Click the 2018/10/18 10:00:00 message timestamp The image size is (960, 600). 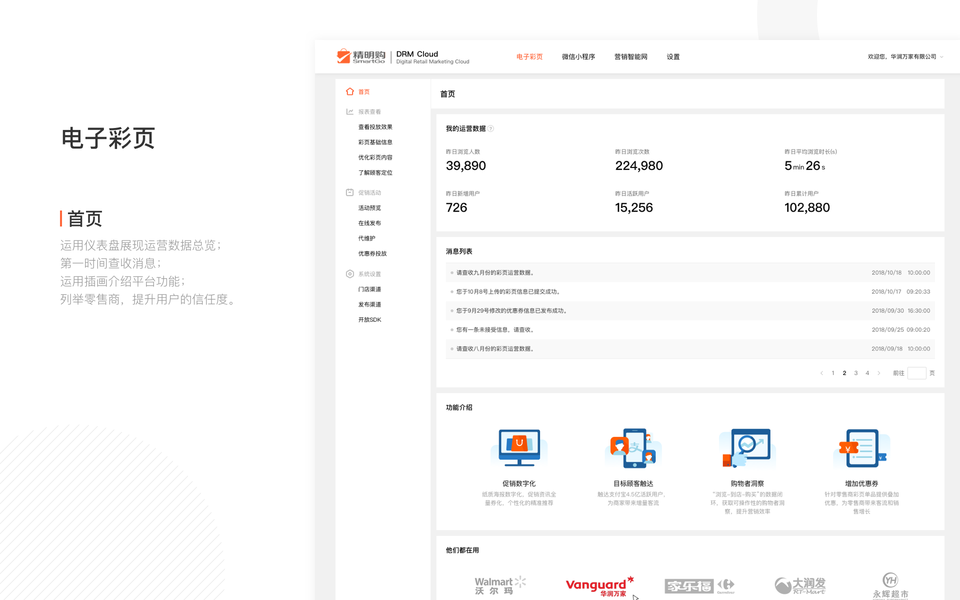tap(901, 272)
